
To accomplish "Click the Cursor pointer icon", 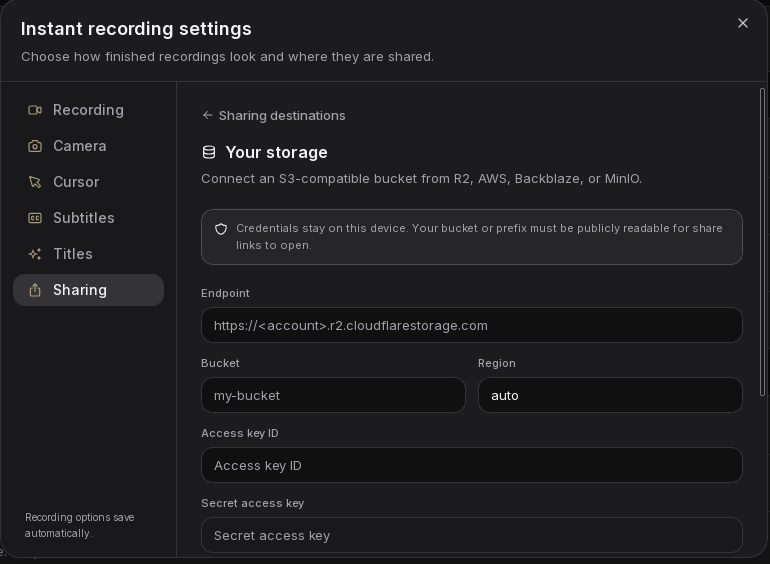I will pos(35,182).
